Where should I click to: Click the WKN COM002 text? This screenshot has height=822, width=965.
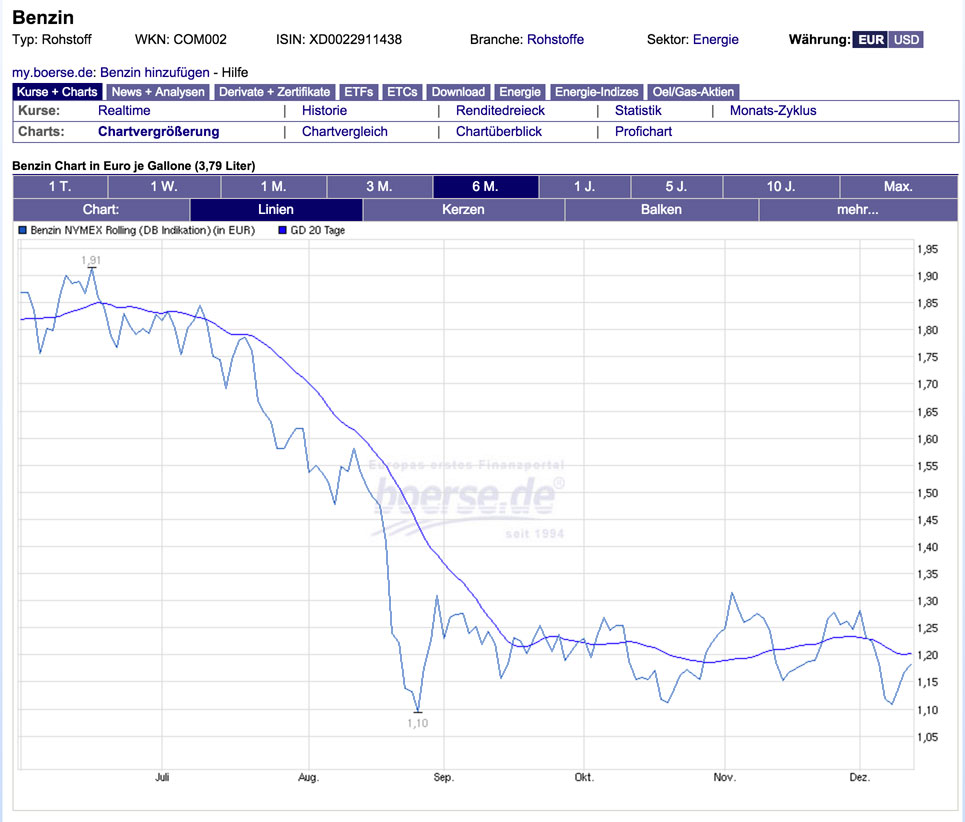click(181, 39)
